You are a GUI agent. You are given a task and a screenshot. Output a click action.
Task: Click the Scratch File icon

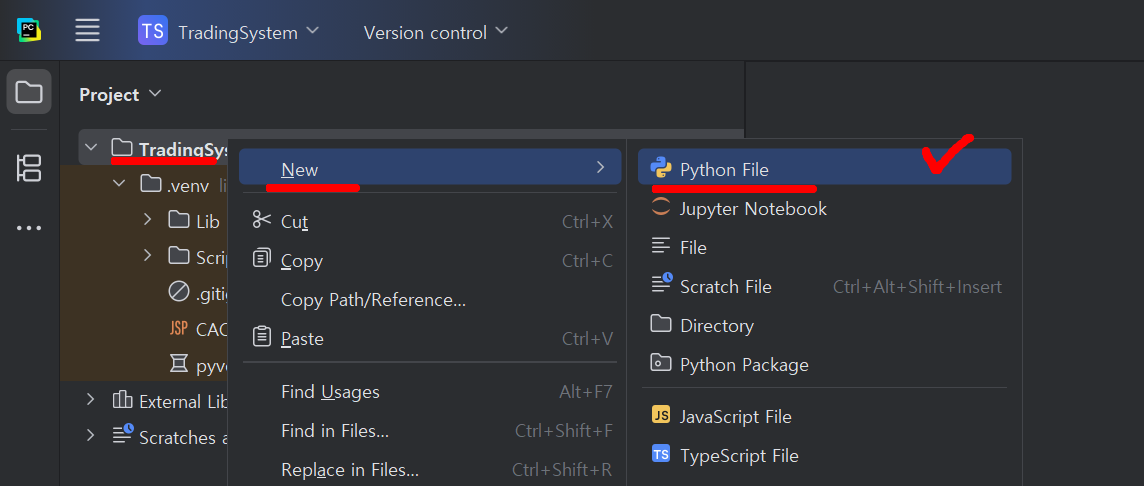pyautogui.click(x=662, y=284)
